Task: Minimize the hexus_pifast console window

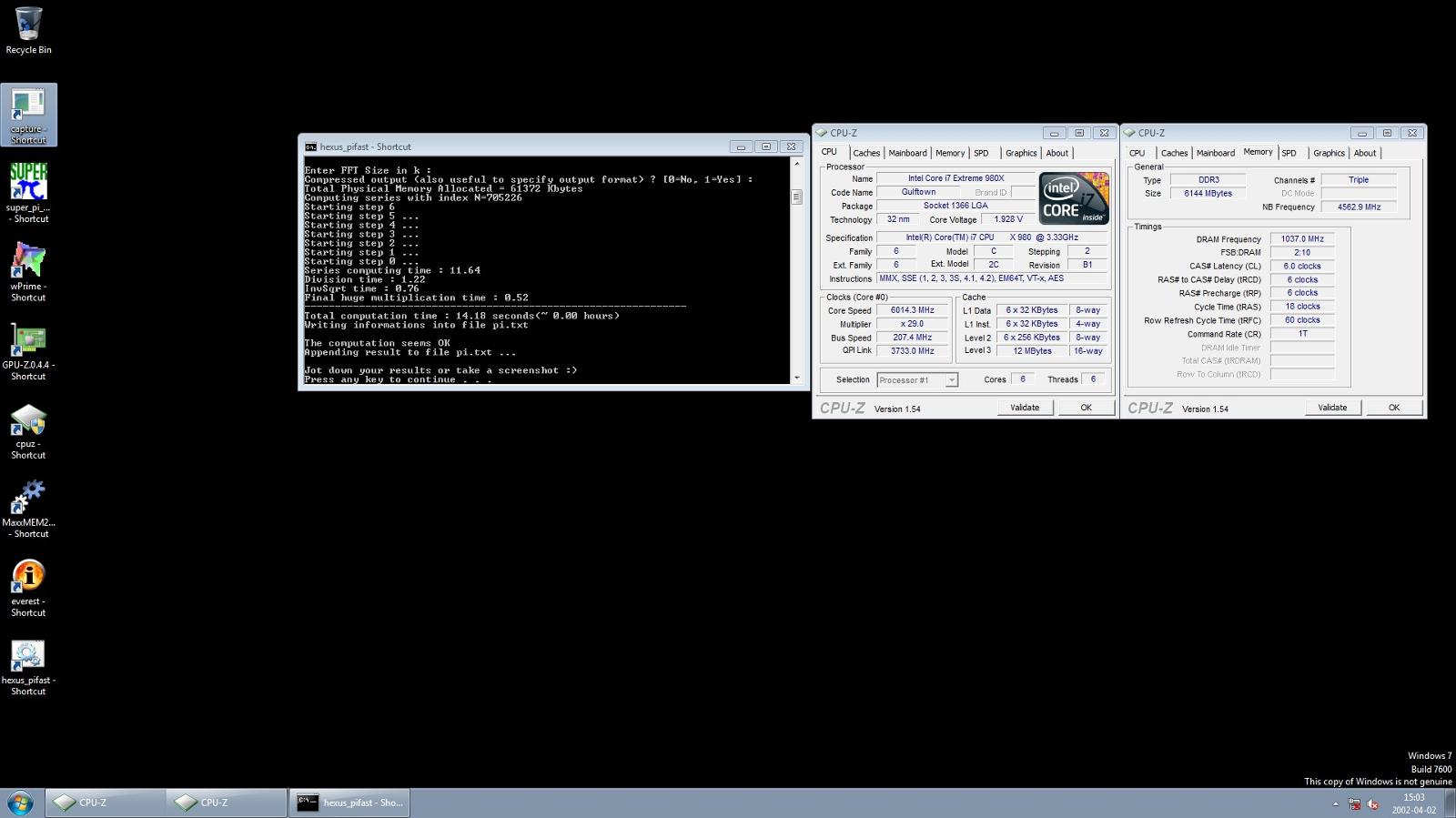Action: (741, 146)
